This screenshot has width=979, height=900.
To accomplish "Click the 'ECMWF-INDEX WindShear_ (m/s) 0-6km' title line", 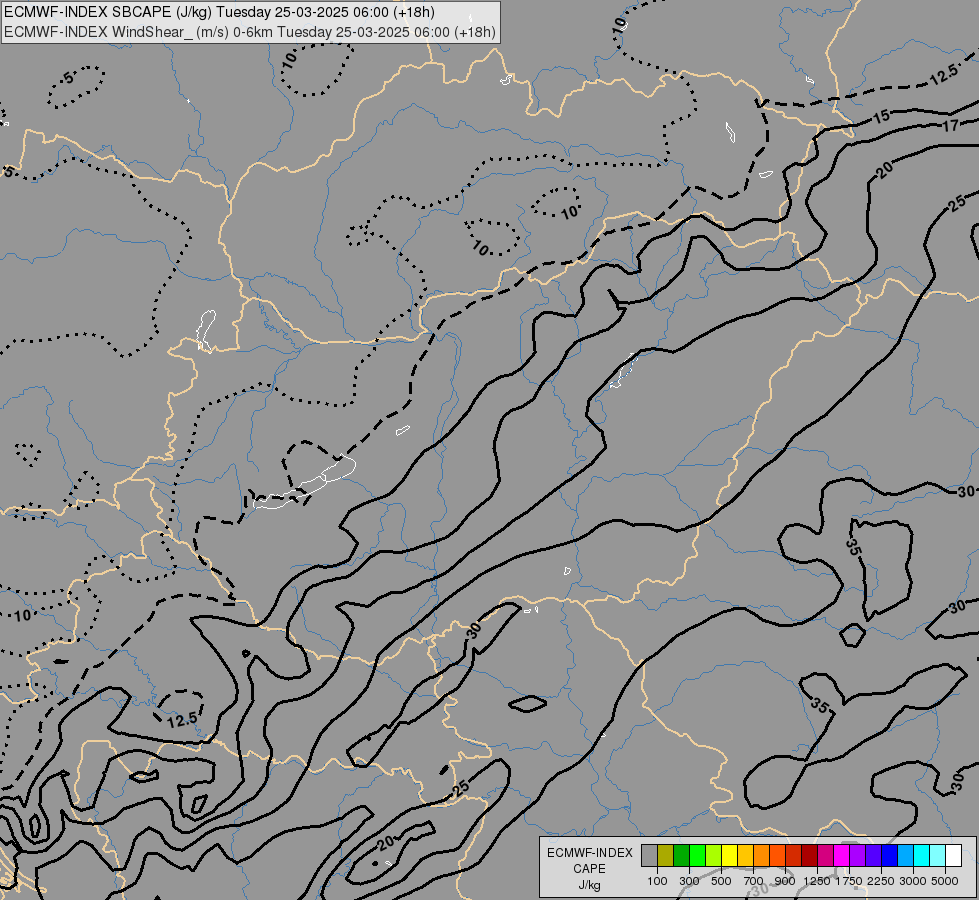I will point(250,32).
